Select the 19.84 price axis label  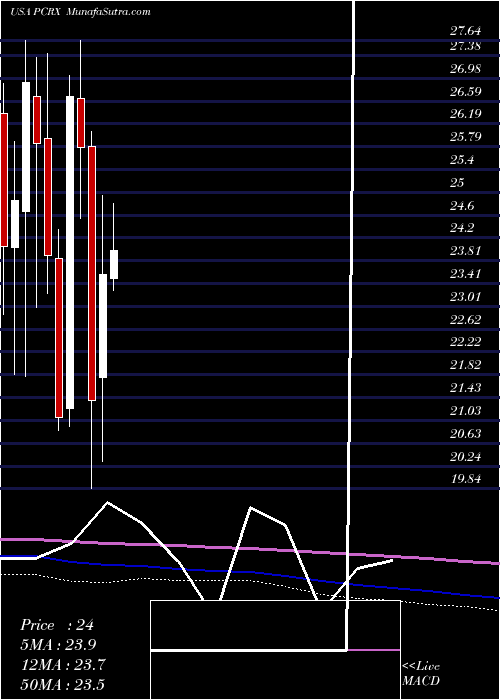point(465,479)
